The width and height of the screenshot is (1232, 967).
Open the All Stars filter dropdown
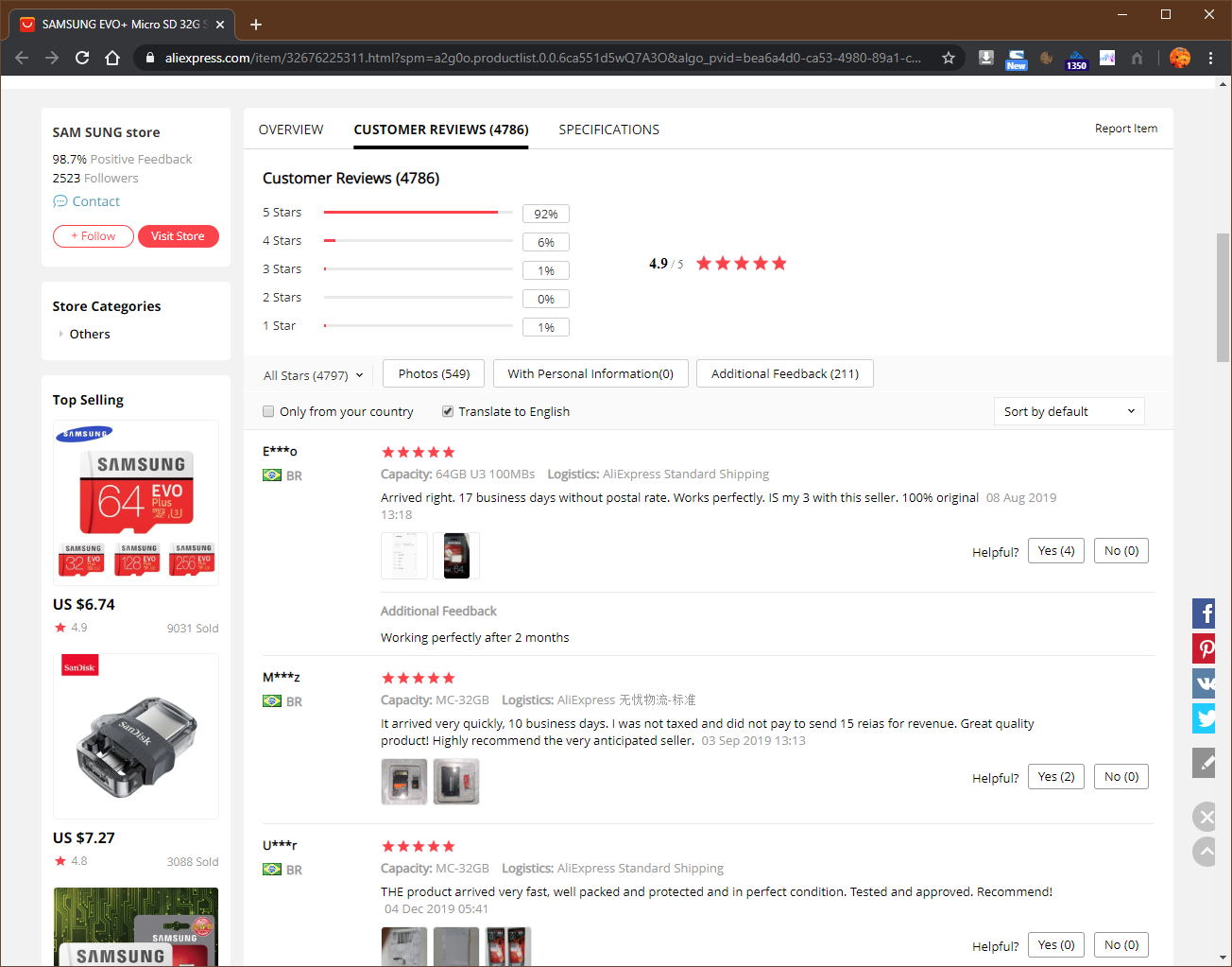313,375
